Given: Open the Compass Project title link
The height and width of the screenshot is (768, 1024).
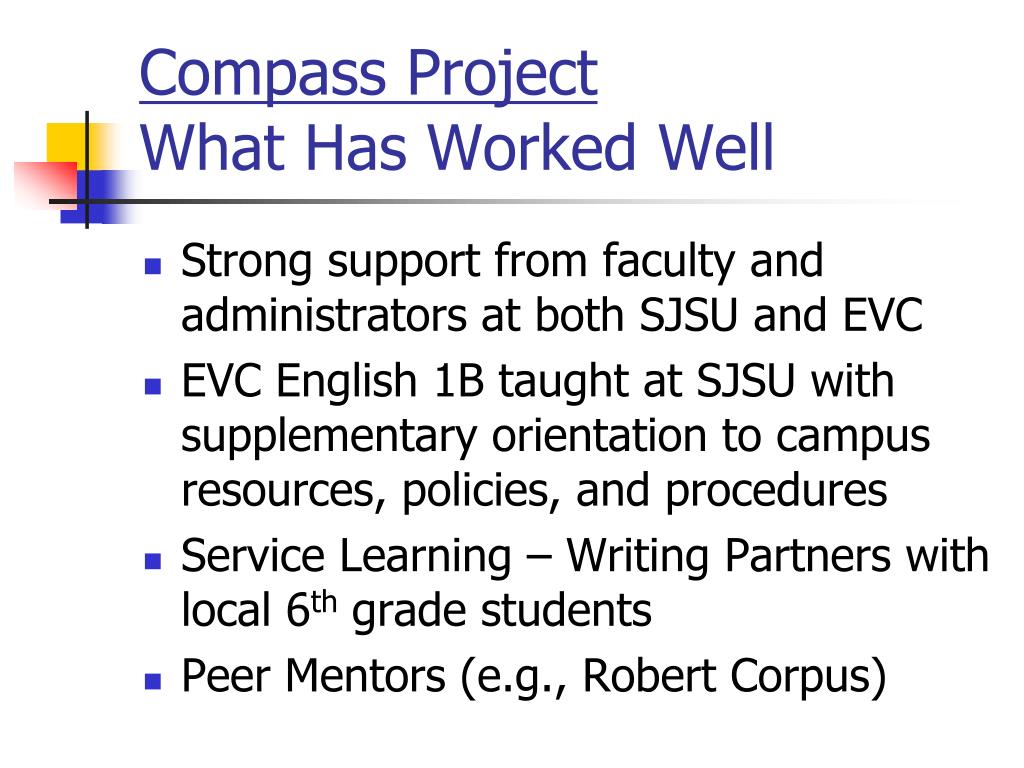Looking at the screenshot, I should (368, 75).
